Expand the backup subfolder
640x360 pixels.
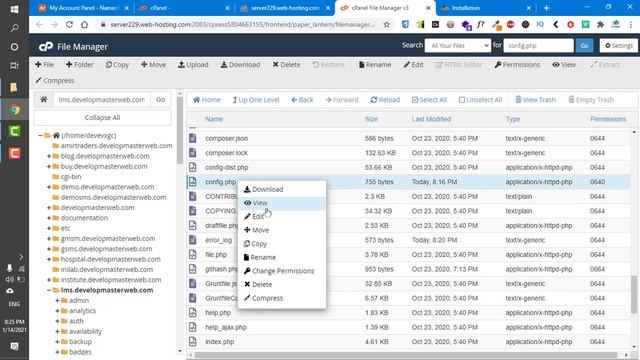click(x=58, y=342)
